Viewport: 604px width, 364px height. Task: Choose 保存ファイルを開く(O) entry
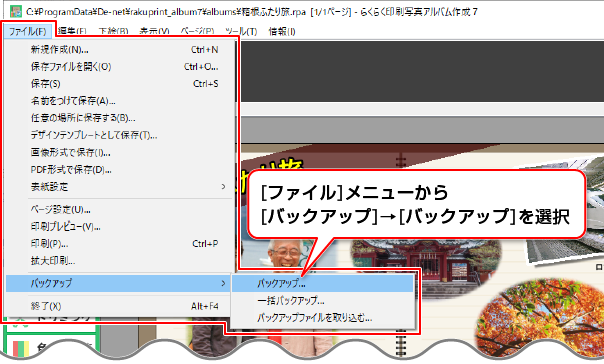119,67
